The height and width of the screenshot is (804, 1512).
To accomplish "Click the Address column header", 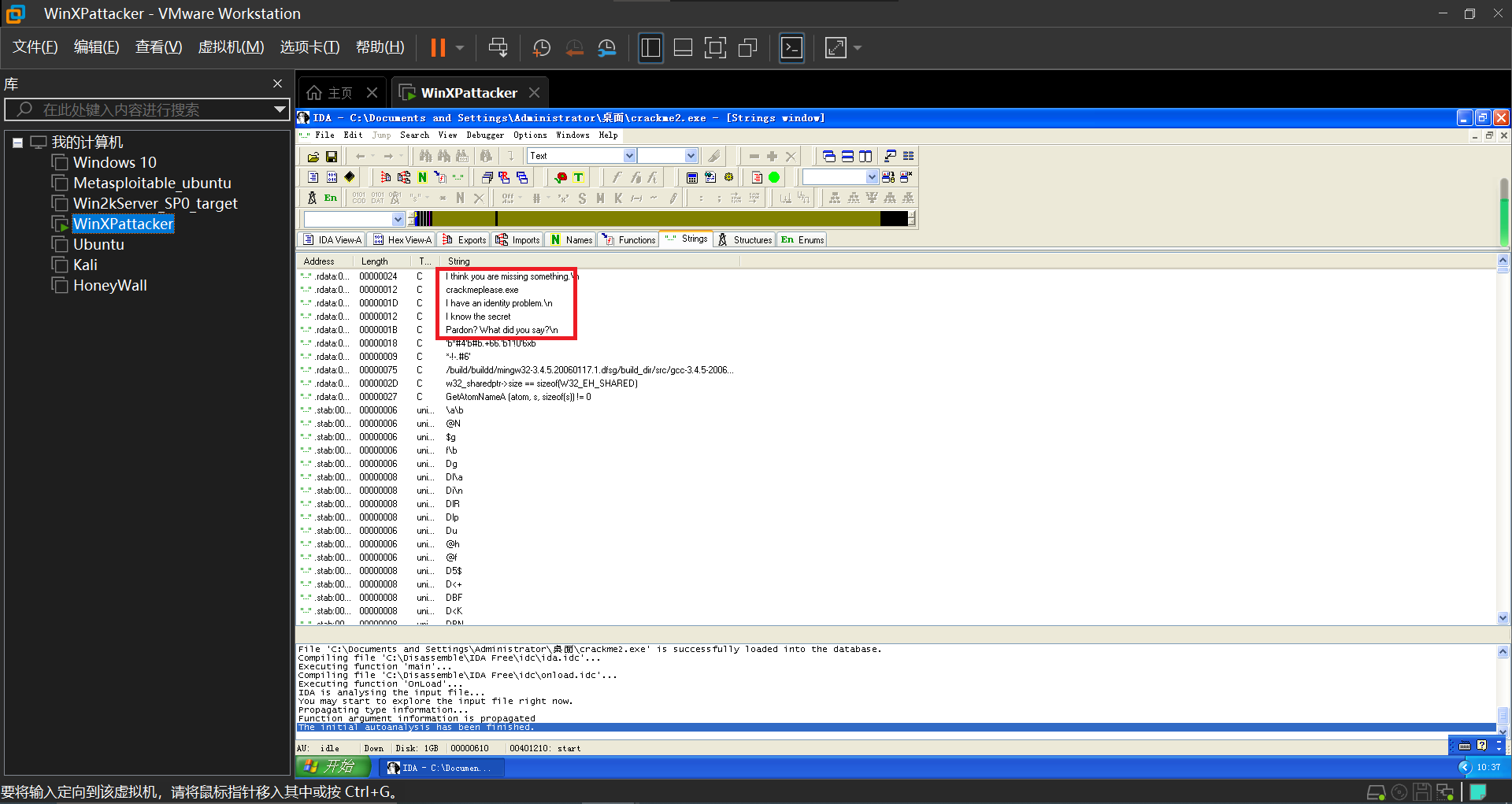I will point(326,261).
